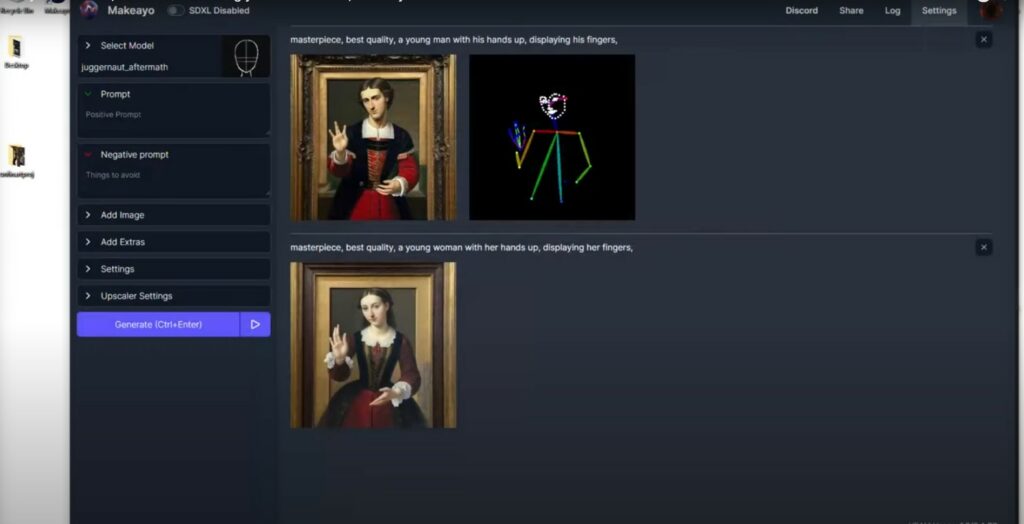Open the Log tab

tap(892, 10)
